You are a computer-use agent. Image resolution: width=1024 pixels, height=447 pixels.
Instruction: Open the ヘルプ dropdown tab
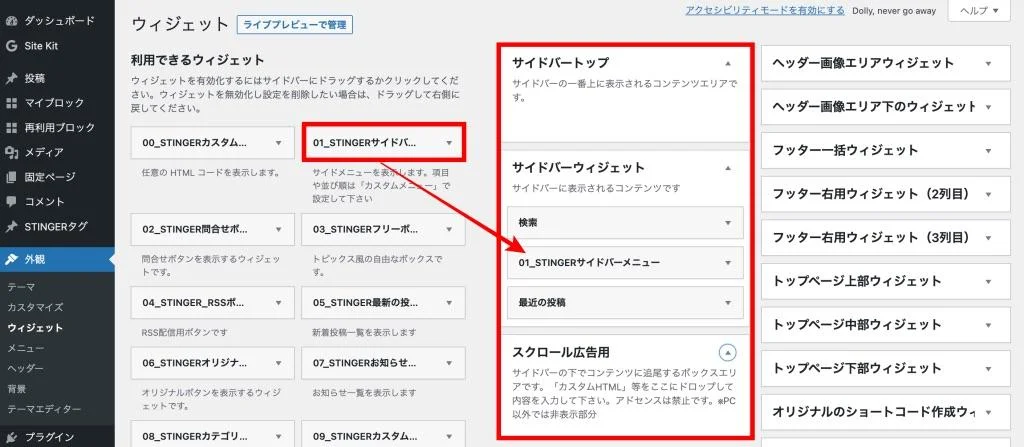tap(979, 10)
